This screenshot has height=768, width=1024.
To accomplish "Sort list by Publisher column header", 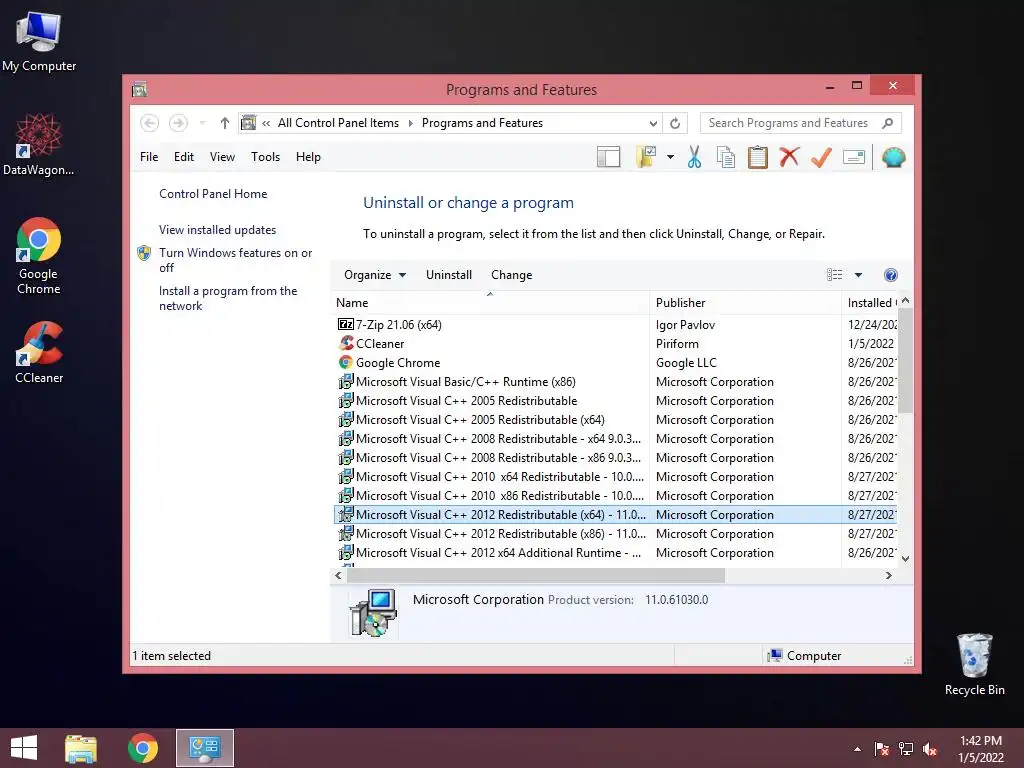I will click(x=745, y=303).
